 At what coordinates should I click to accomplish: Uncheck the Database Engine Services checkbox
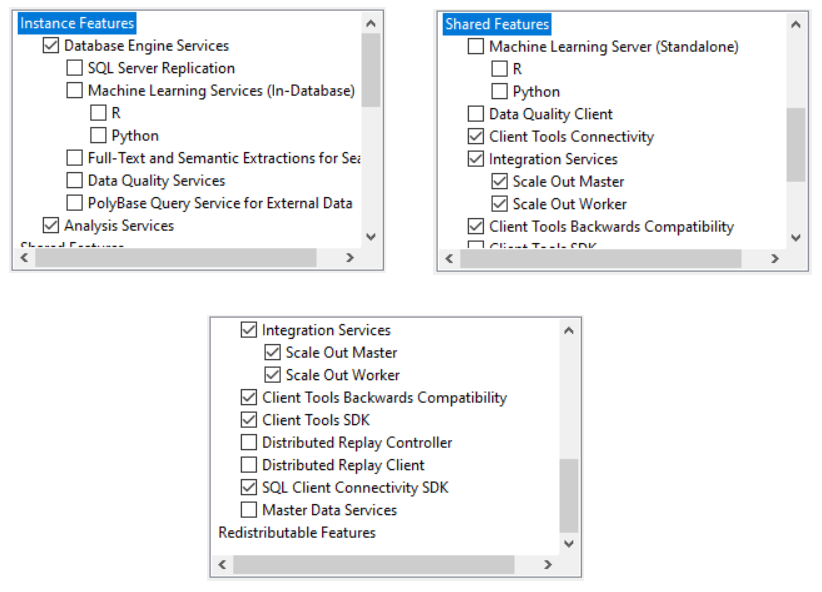click(x=51, y=46)
